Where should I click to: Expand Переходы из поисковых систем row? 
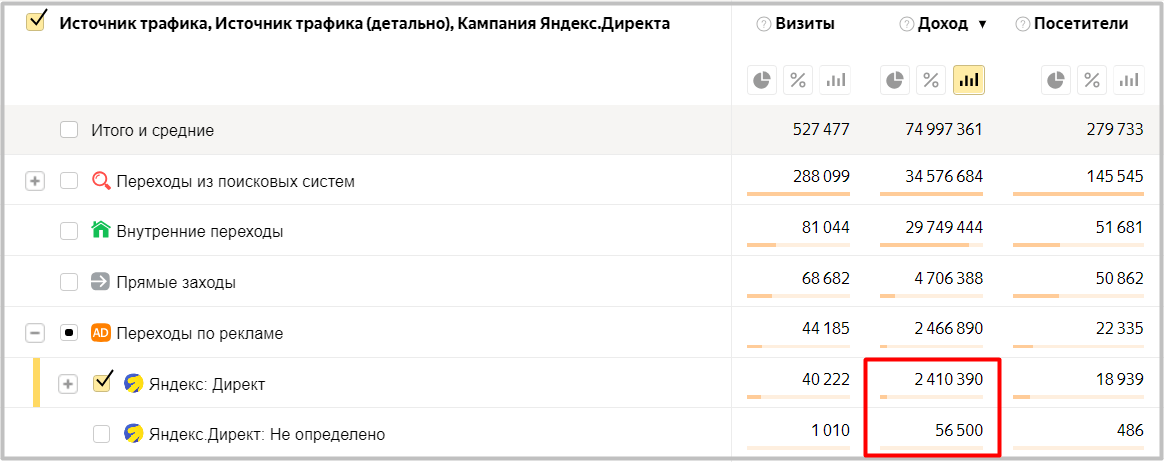pos(35,181)
